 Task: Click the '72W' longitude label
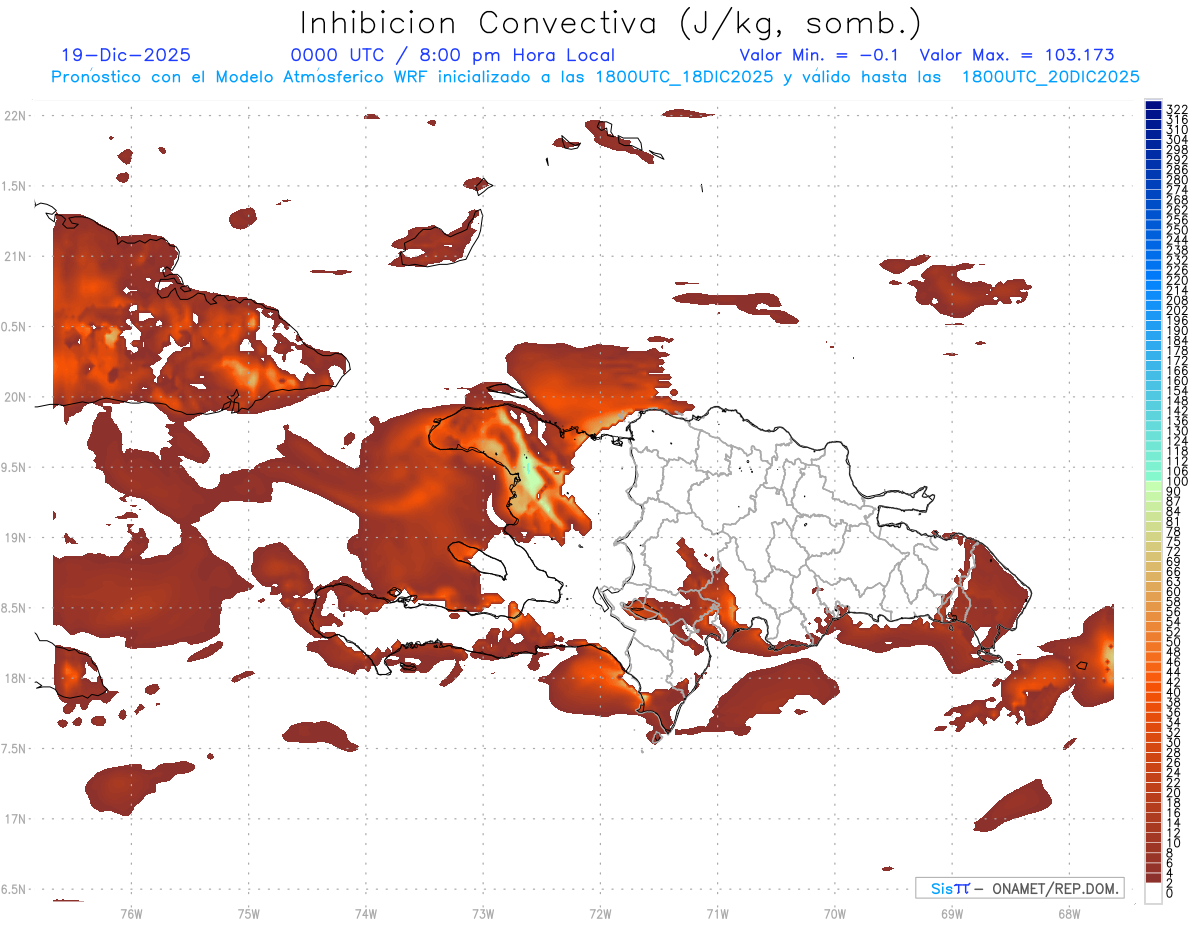[x=600, y=913]
